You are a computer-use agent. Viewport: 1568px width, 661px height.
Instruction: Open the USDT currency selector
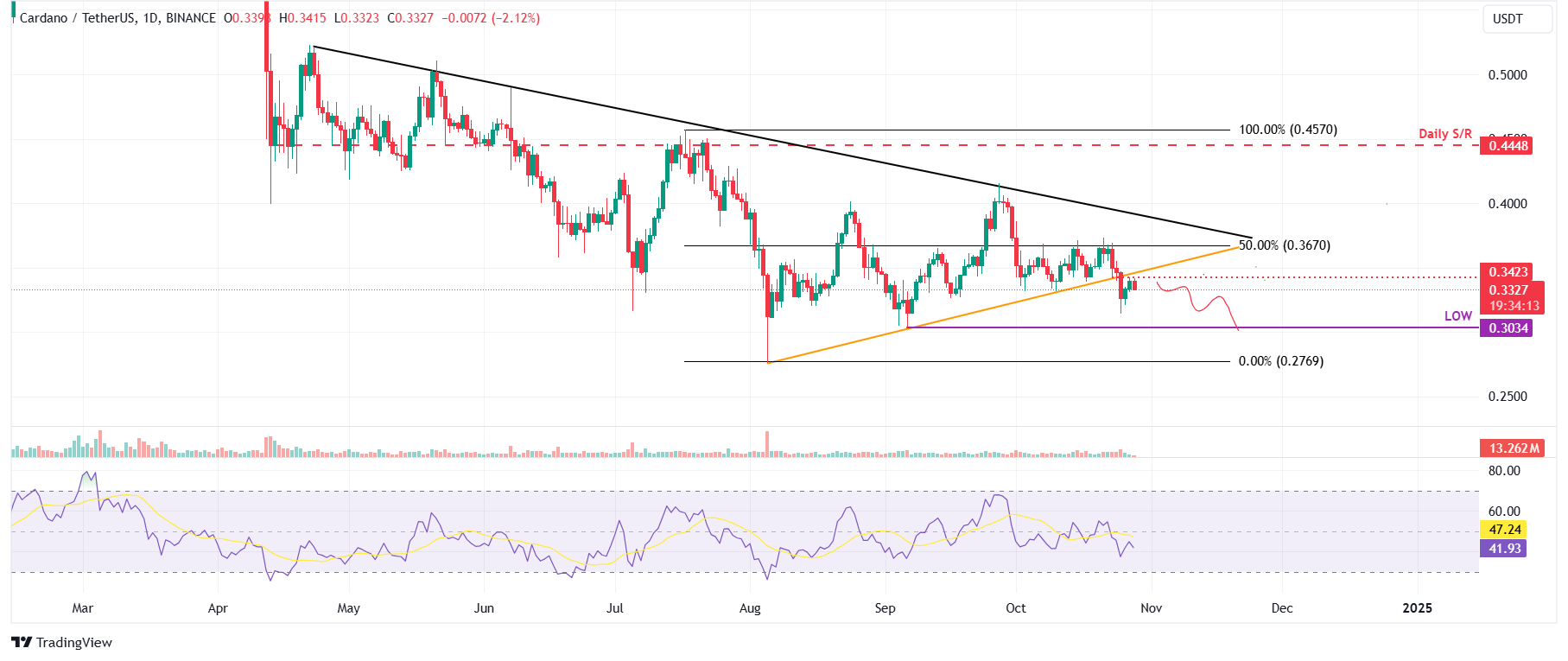click(1518, 19)
